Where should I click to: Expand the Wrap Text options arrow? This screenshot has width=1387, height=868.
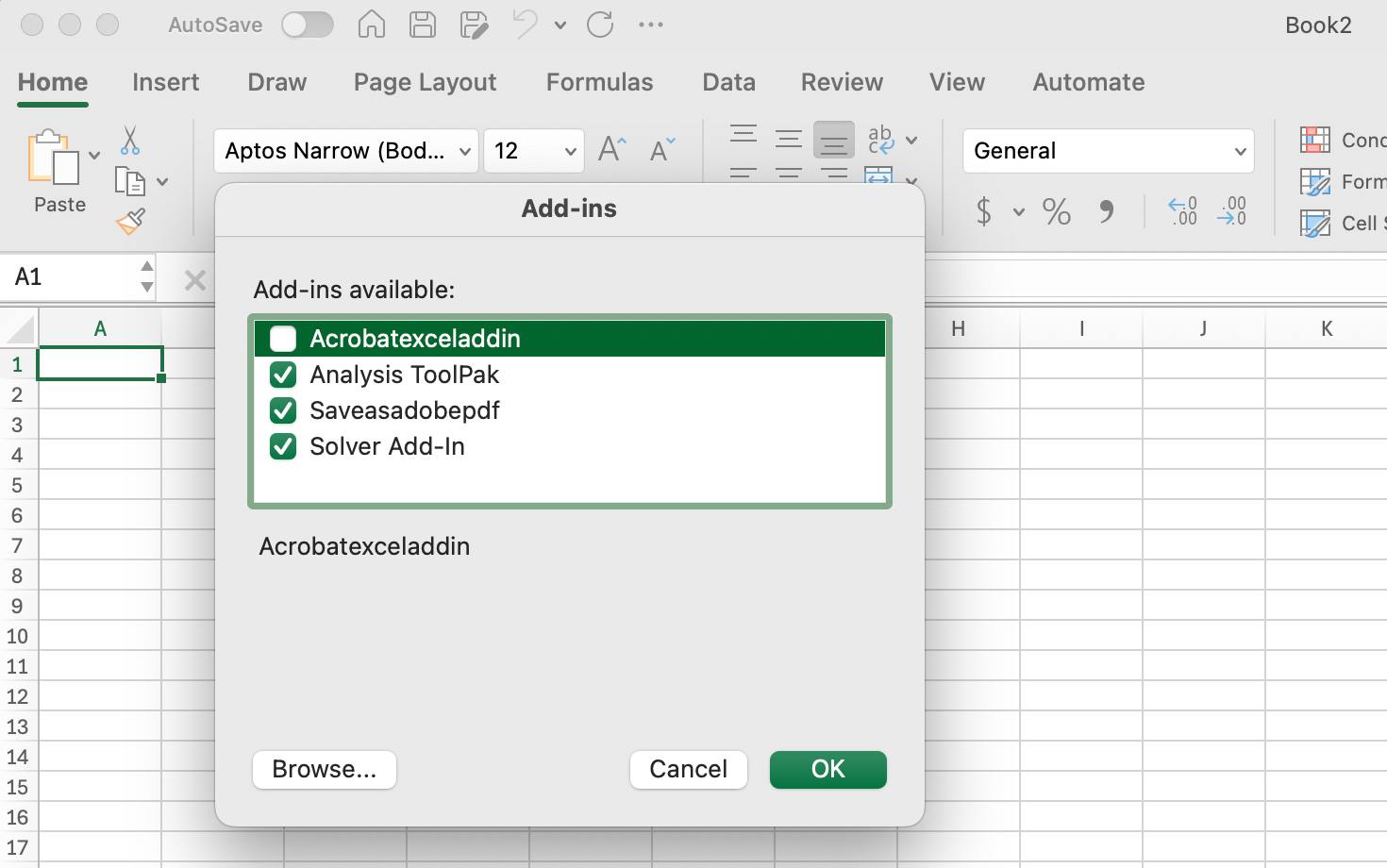tap(911, 140)
